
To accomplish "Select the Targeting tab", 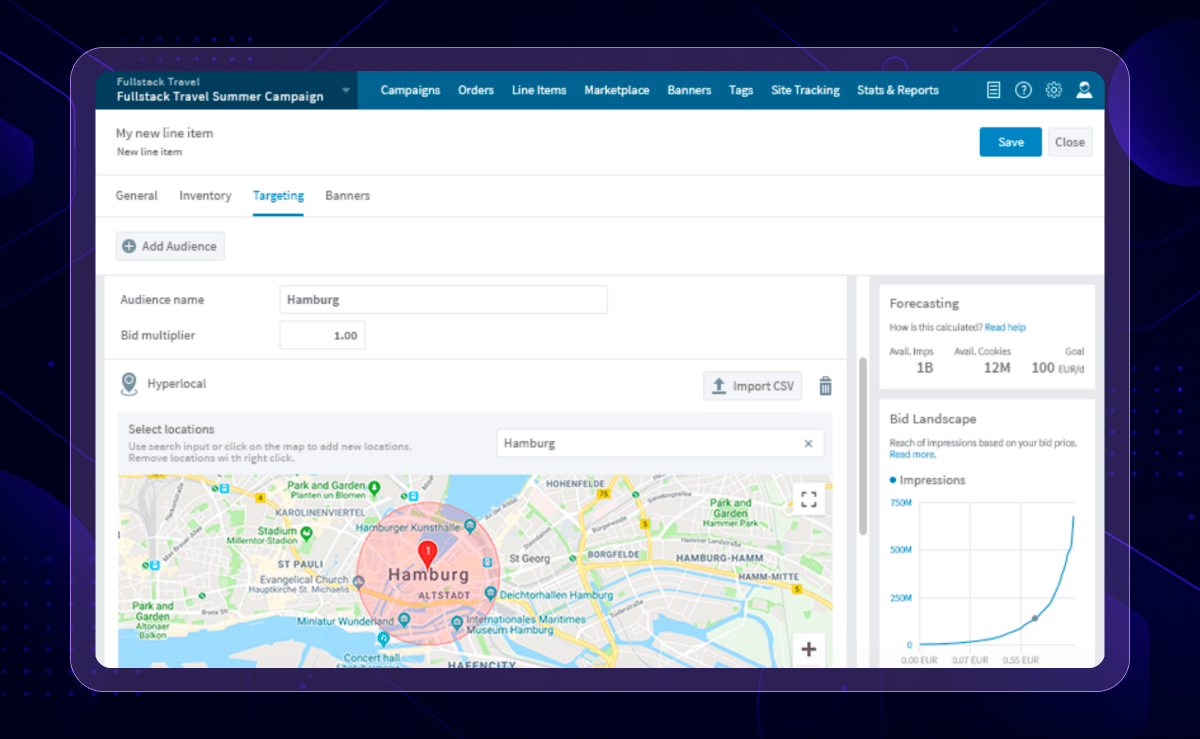I will pos(278,196).
